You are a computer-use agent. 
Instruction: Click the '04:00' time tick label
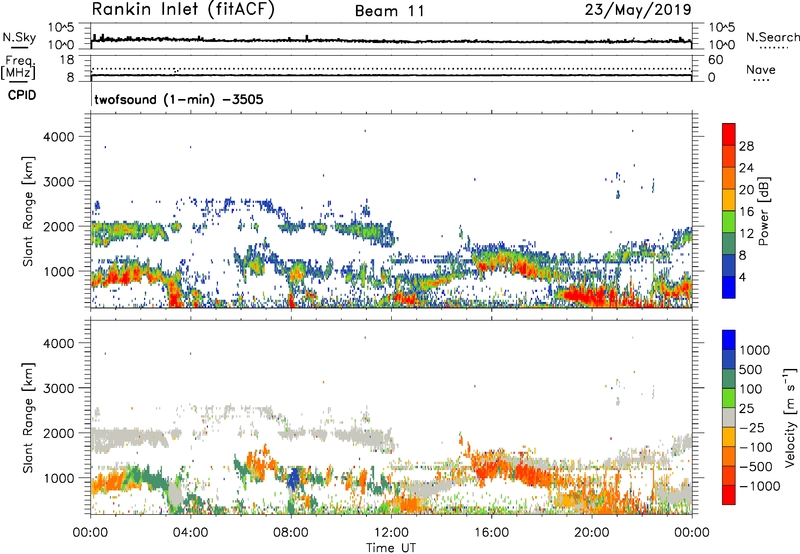pos(191,533)
